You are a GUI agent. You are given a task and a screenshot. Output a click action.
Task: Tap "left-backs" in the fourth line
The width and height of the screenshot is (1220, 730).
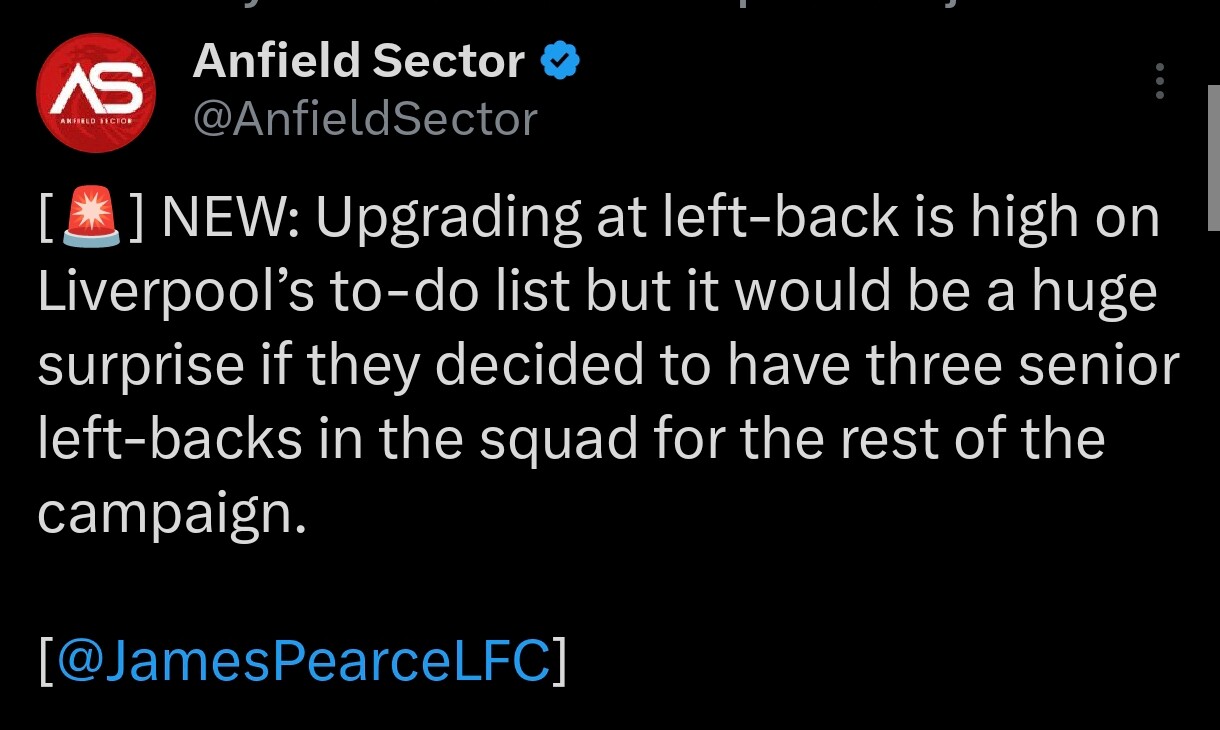click(x=170, y=440)
